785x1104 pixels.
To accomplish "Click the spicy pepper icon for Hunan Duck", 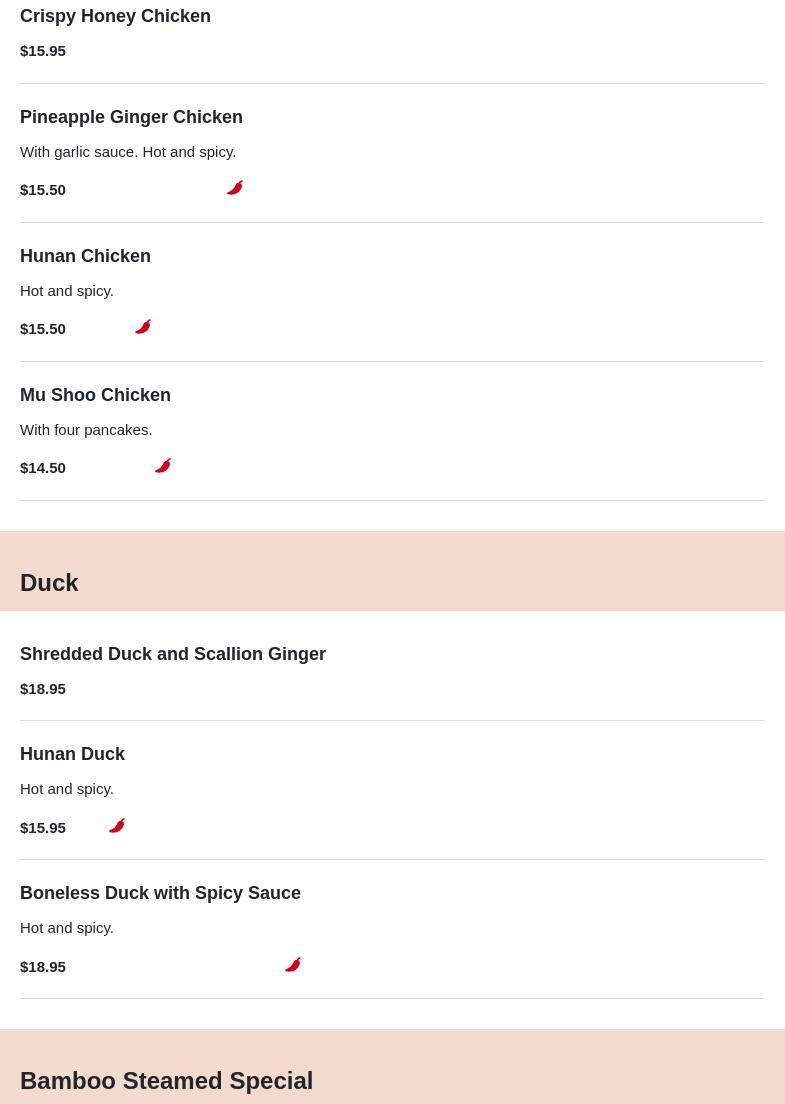I will point(117,826).
